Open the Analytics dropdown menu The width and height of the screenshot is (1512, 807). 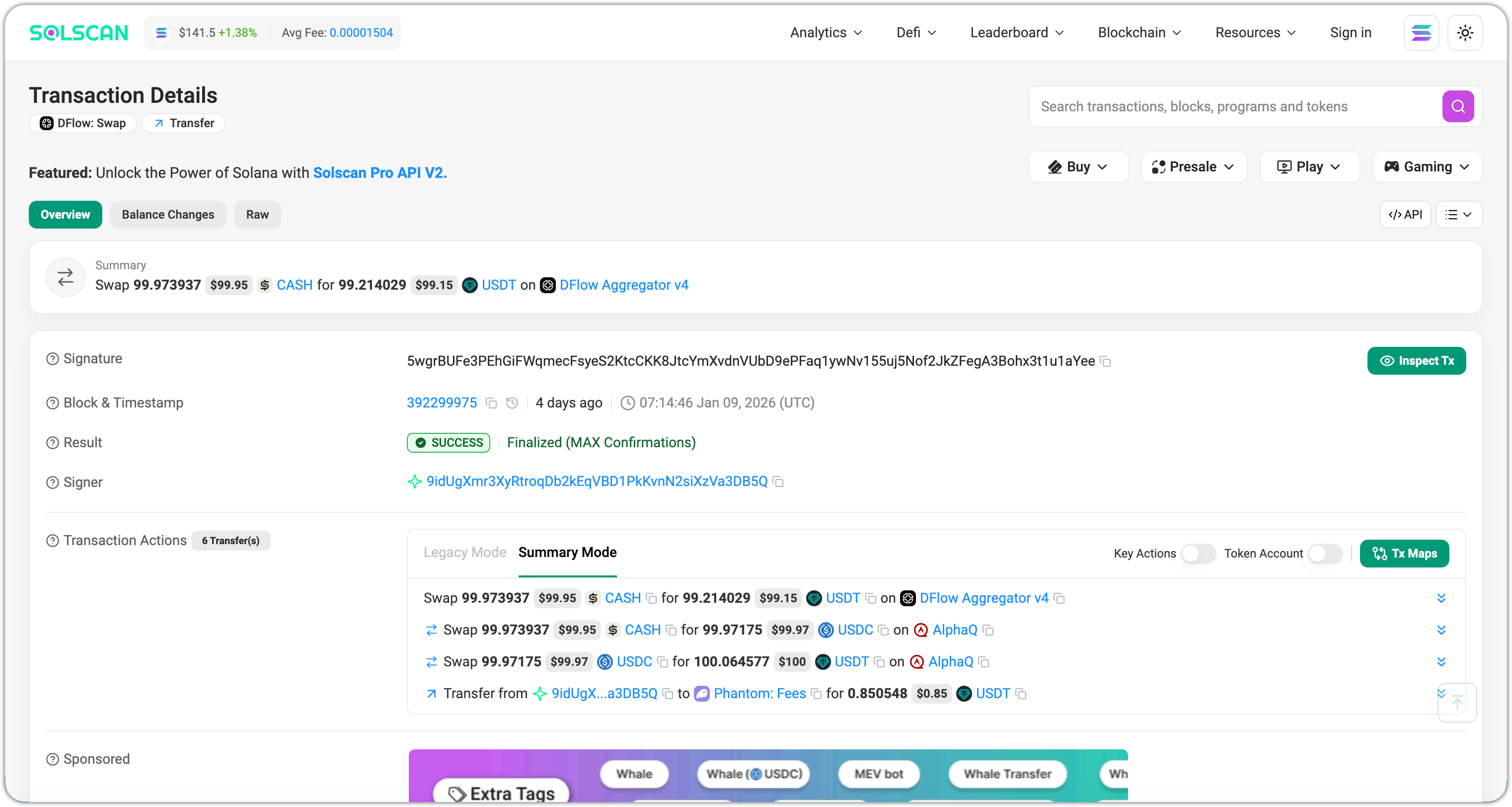825,33
